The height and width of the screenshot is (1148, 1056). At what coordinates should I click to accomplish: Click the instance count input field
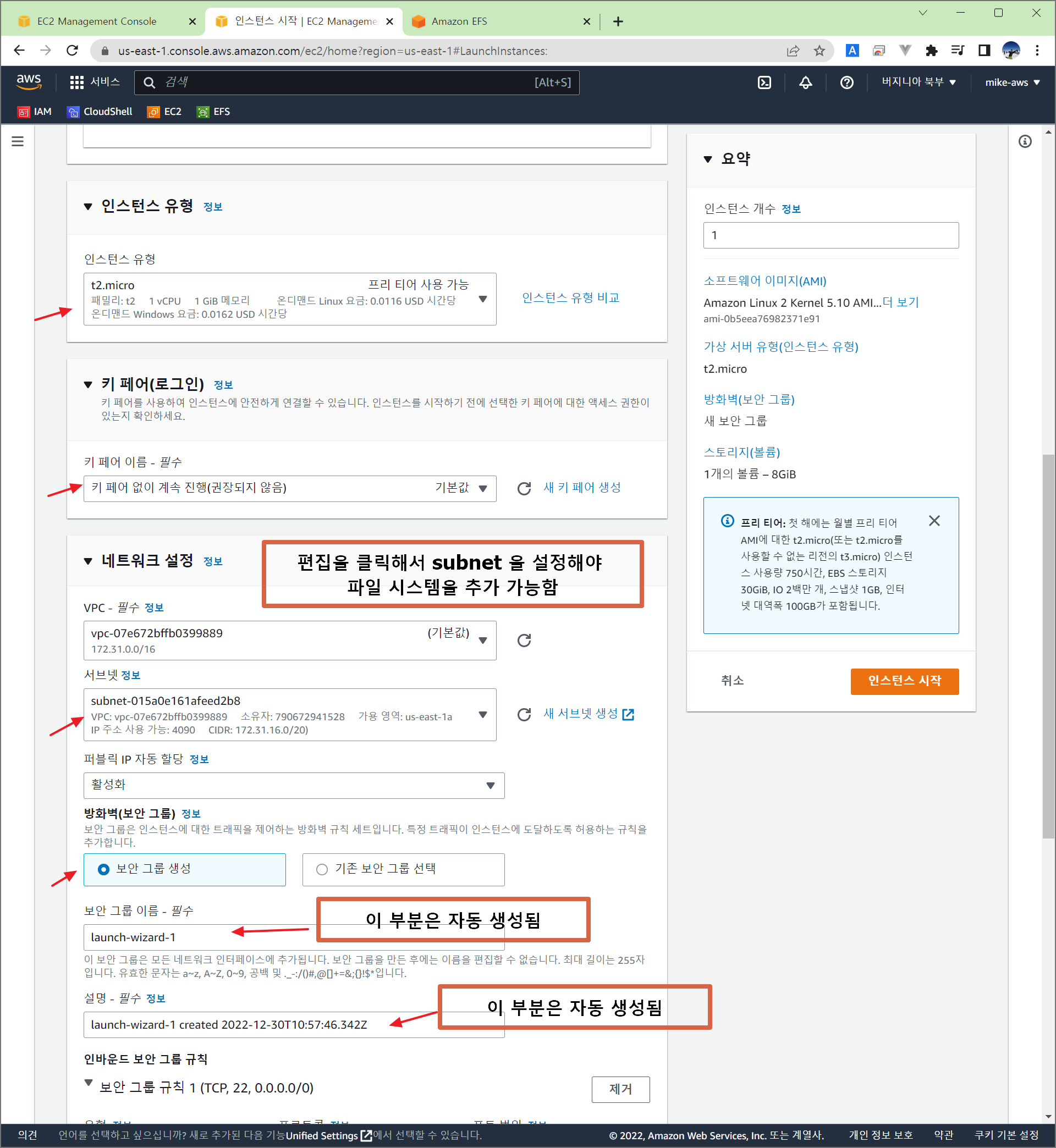coord(831,235)
